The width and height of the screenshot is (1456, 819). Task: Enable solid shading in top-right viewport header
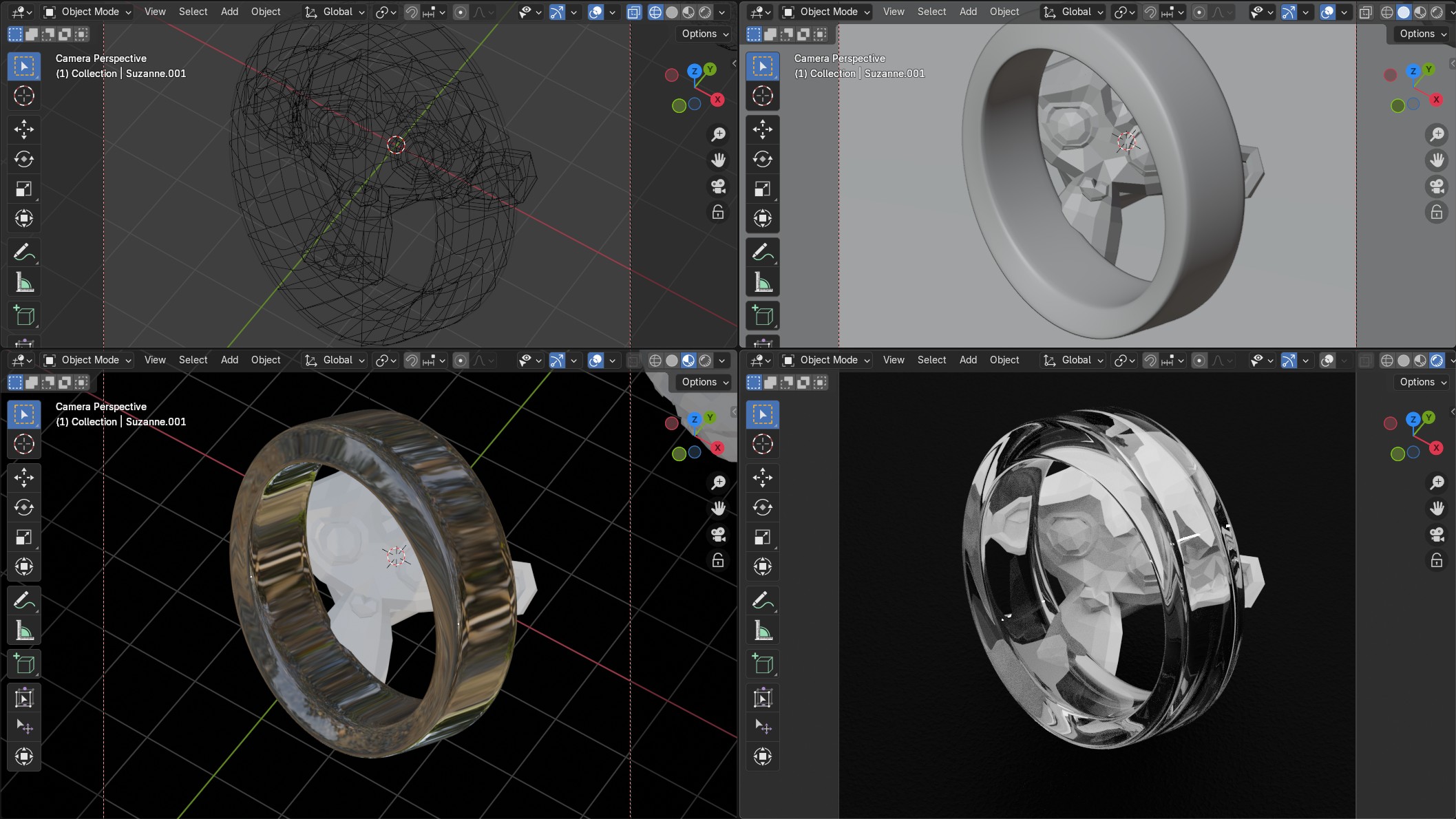tap(1404, 12)
